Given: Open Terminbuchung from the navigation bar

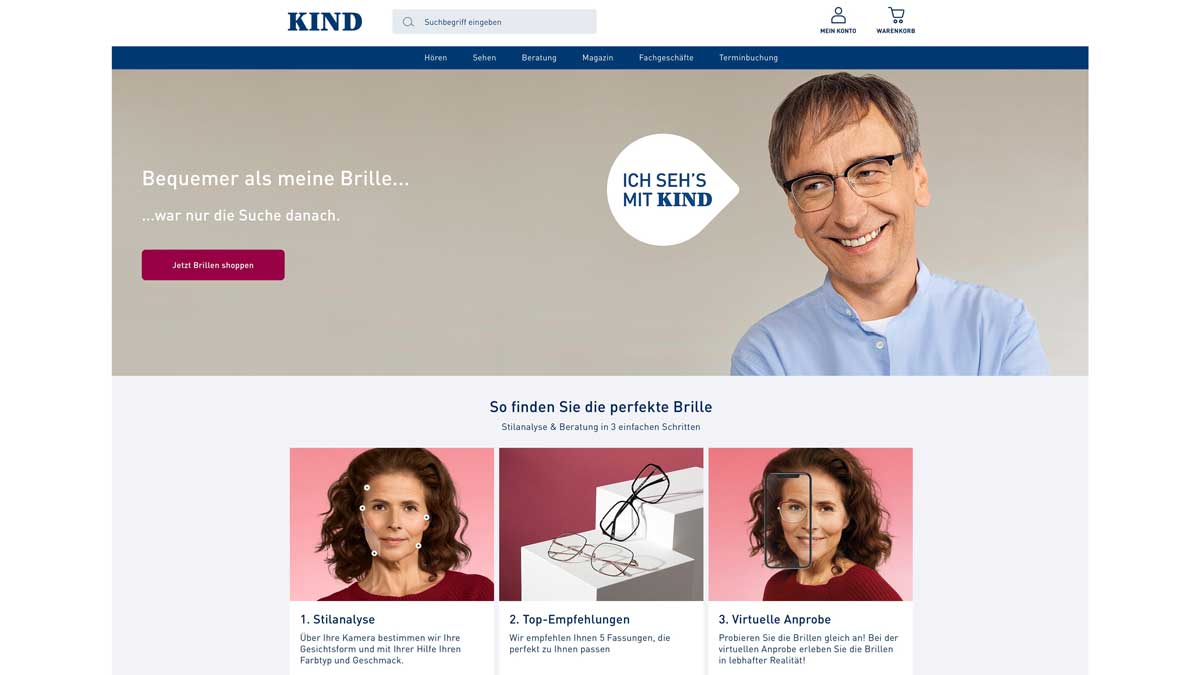Looking at the screenshot, I should [748, 58].
